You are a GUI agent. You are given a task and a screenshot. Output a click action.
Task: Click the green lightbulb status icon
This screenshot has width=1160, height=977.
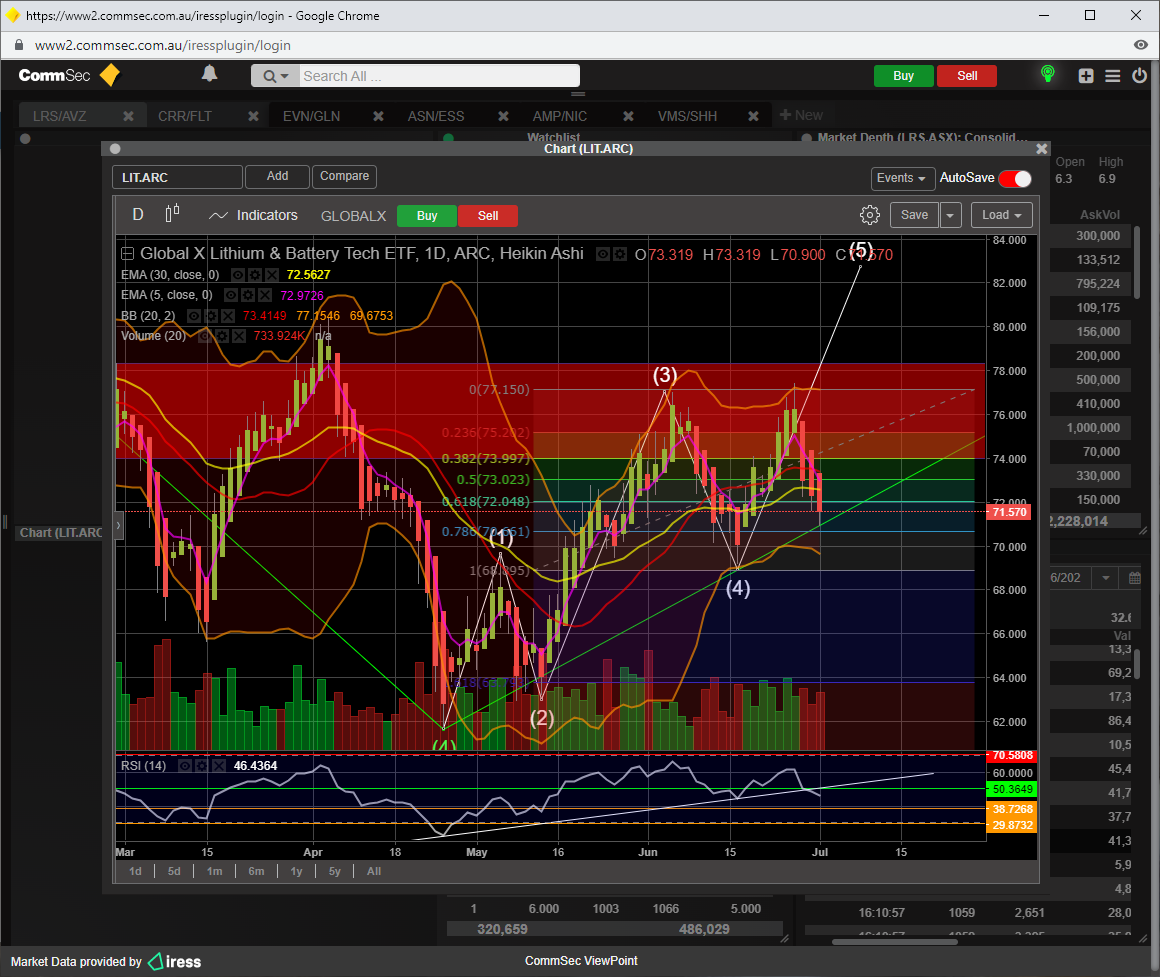(x=1047, y=74)
